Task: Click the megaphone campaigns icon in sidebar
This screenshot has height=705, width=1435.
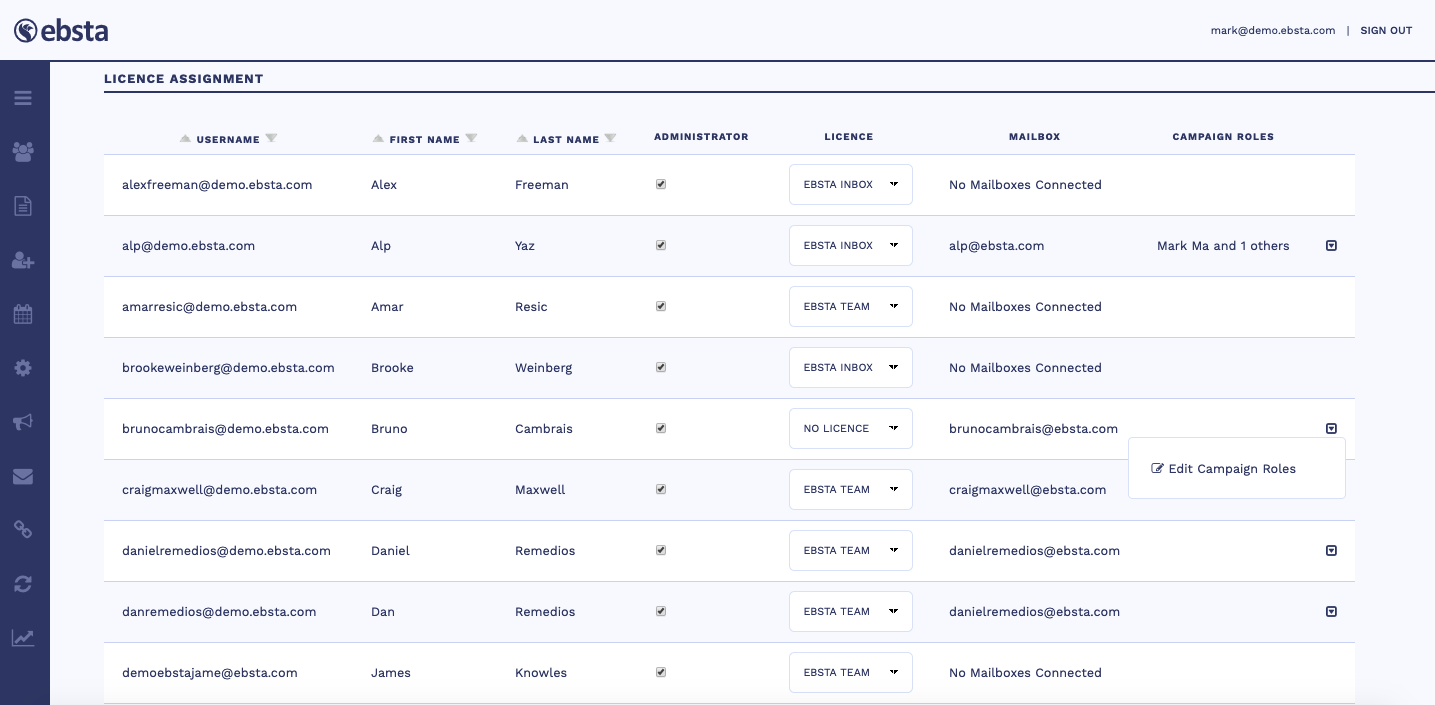Action: 23,422
